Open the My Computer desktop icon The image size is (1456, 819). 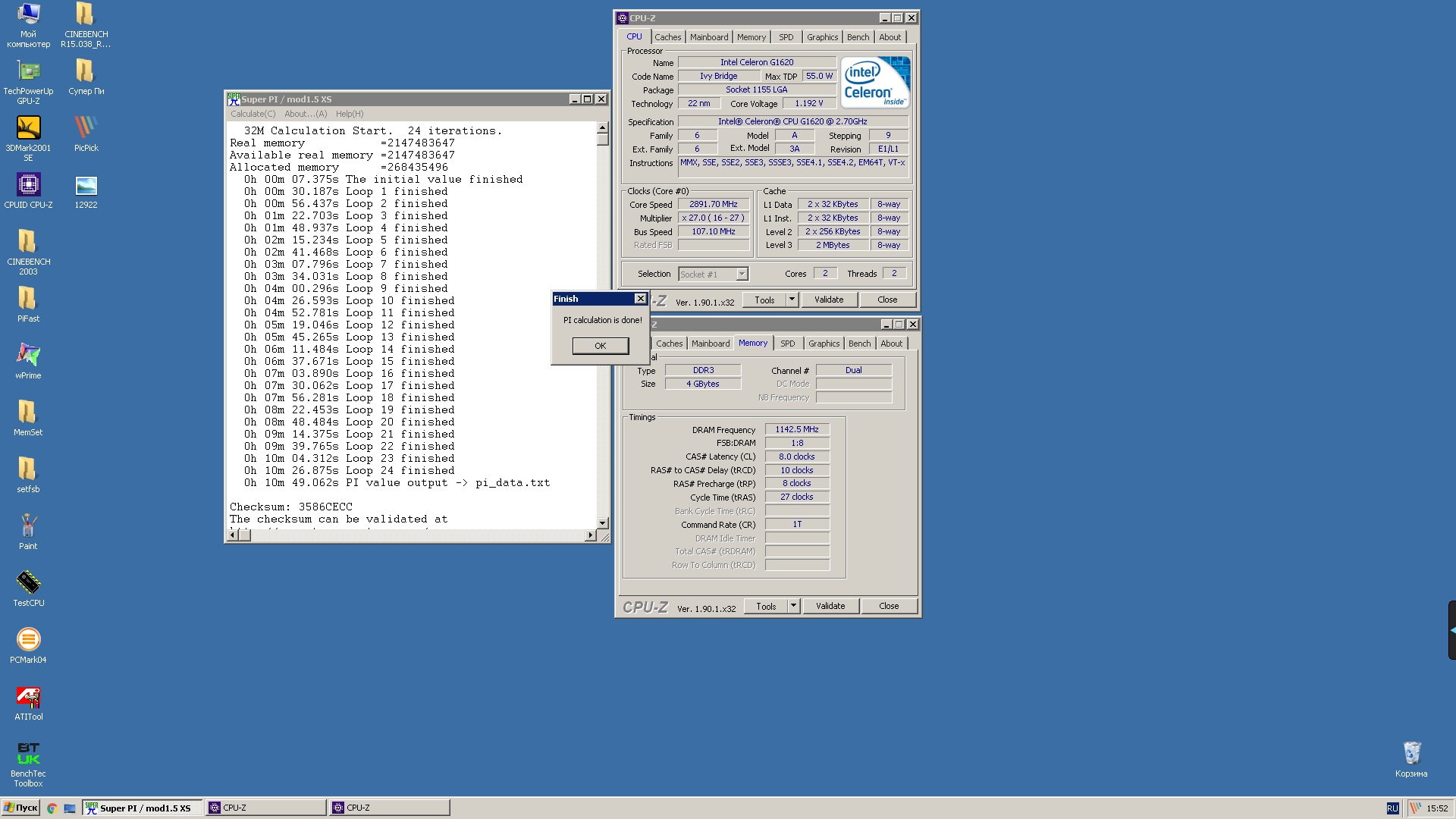coord(28,24)
